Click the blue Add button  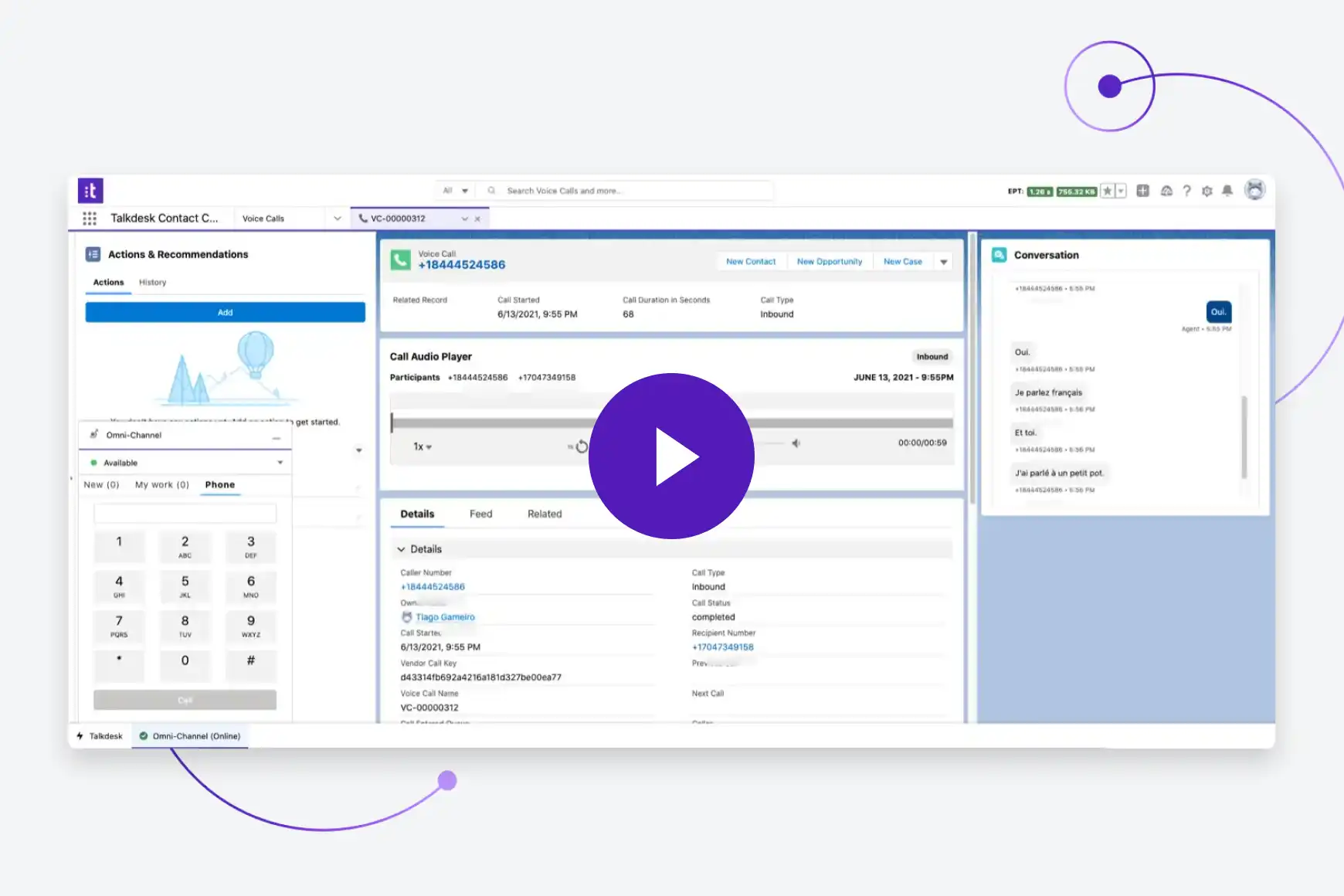(225, 312)
